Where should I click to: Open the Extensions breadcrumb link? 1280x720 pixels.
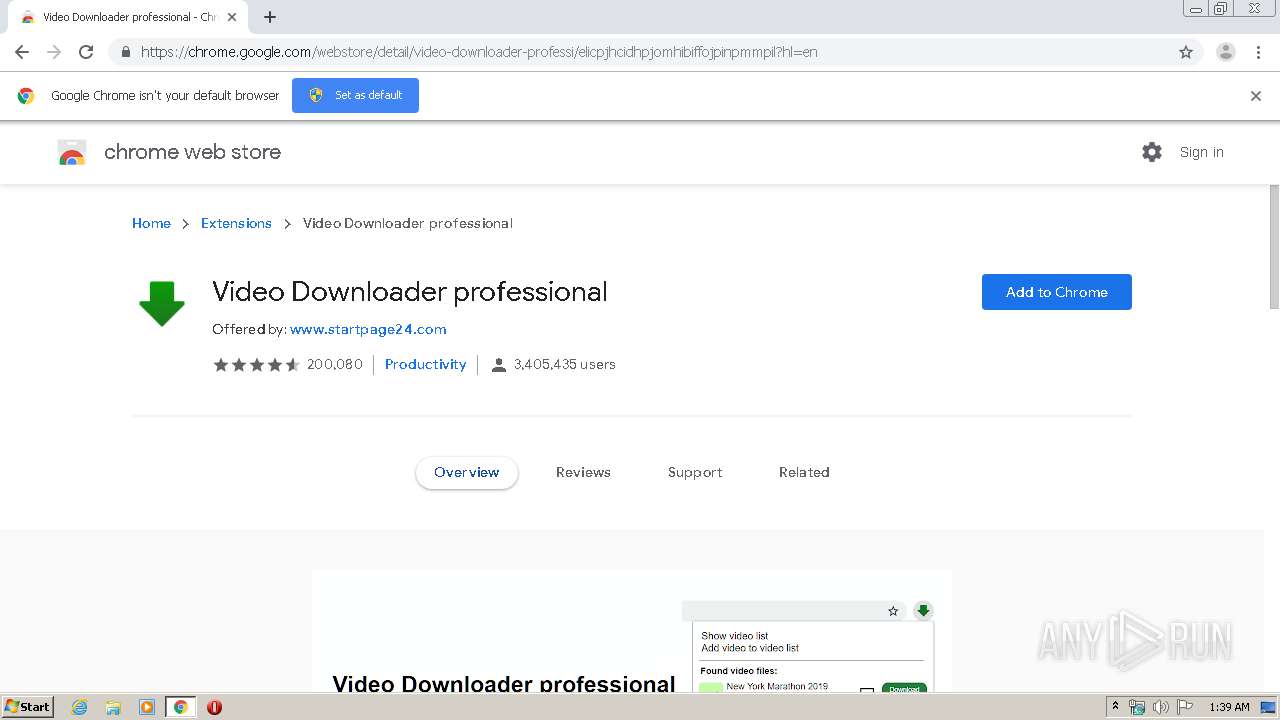236,223
